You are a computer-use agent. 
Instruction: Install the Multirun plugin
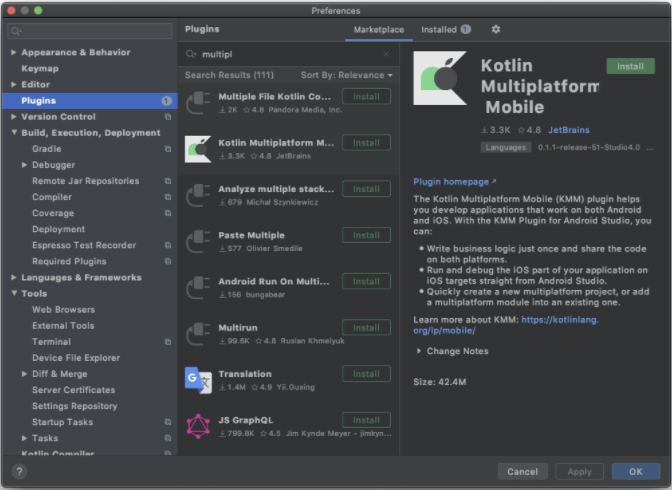tap(366, 328)
